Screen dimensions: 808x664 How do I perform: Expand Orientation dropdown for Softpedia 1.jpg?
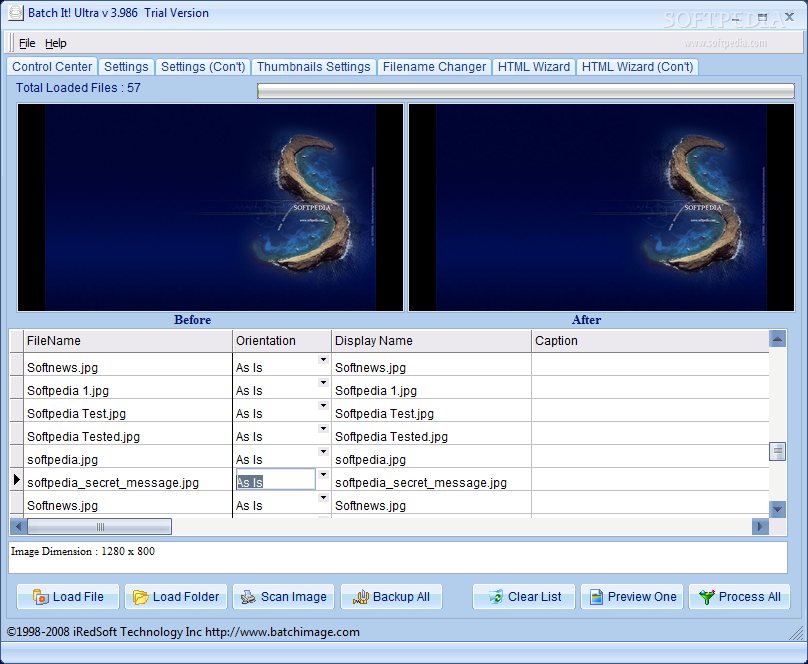(x=323, y=382)
